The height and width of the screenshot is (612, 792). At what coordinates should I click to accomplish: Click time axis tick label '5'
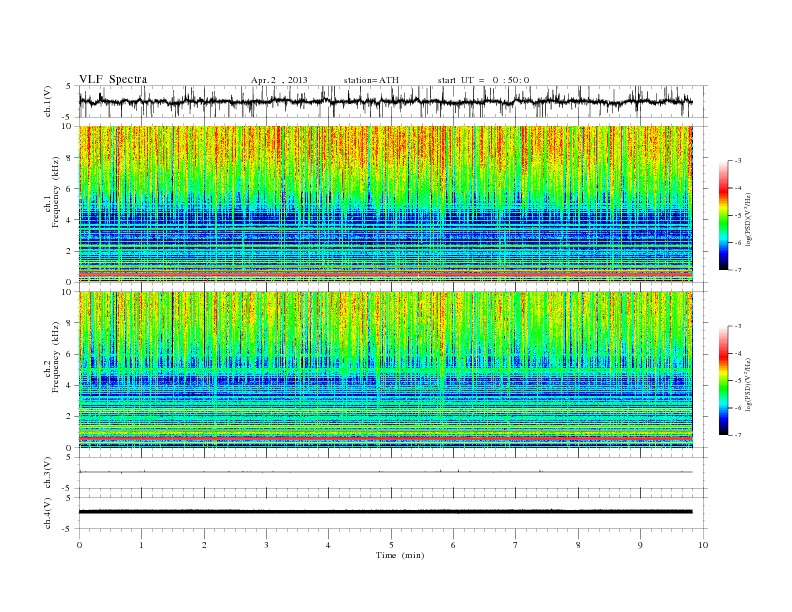pos(391,545)
